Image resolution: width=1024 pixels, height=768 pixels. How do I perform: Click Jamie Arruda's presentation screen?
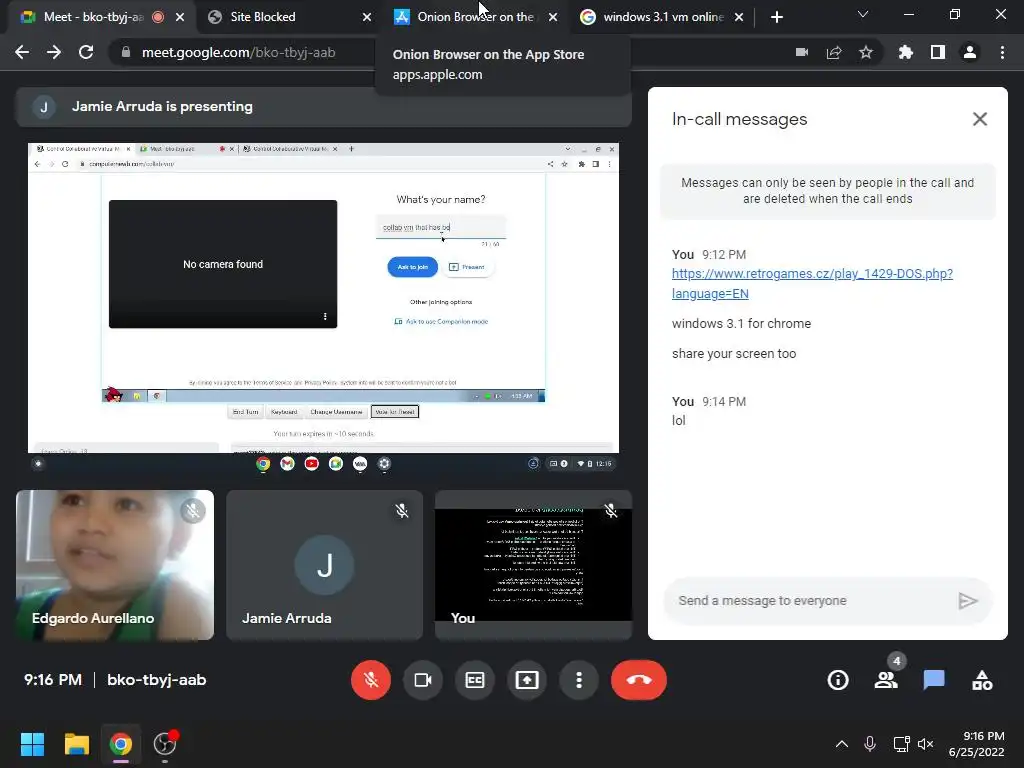point(323,307)
